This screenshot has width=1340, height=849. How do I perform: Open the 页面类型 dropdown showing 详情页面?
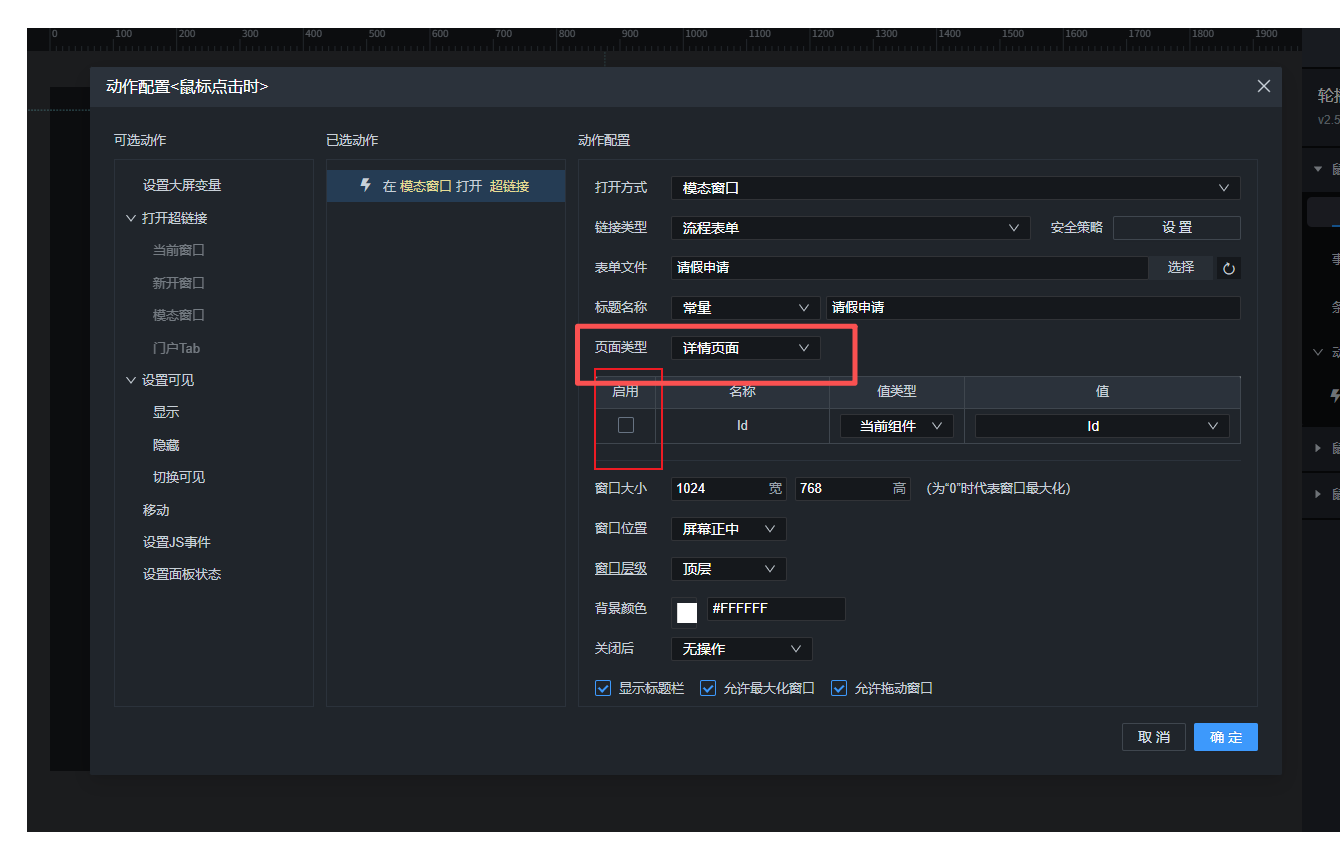[x=745, y=348]
